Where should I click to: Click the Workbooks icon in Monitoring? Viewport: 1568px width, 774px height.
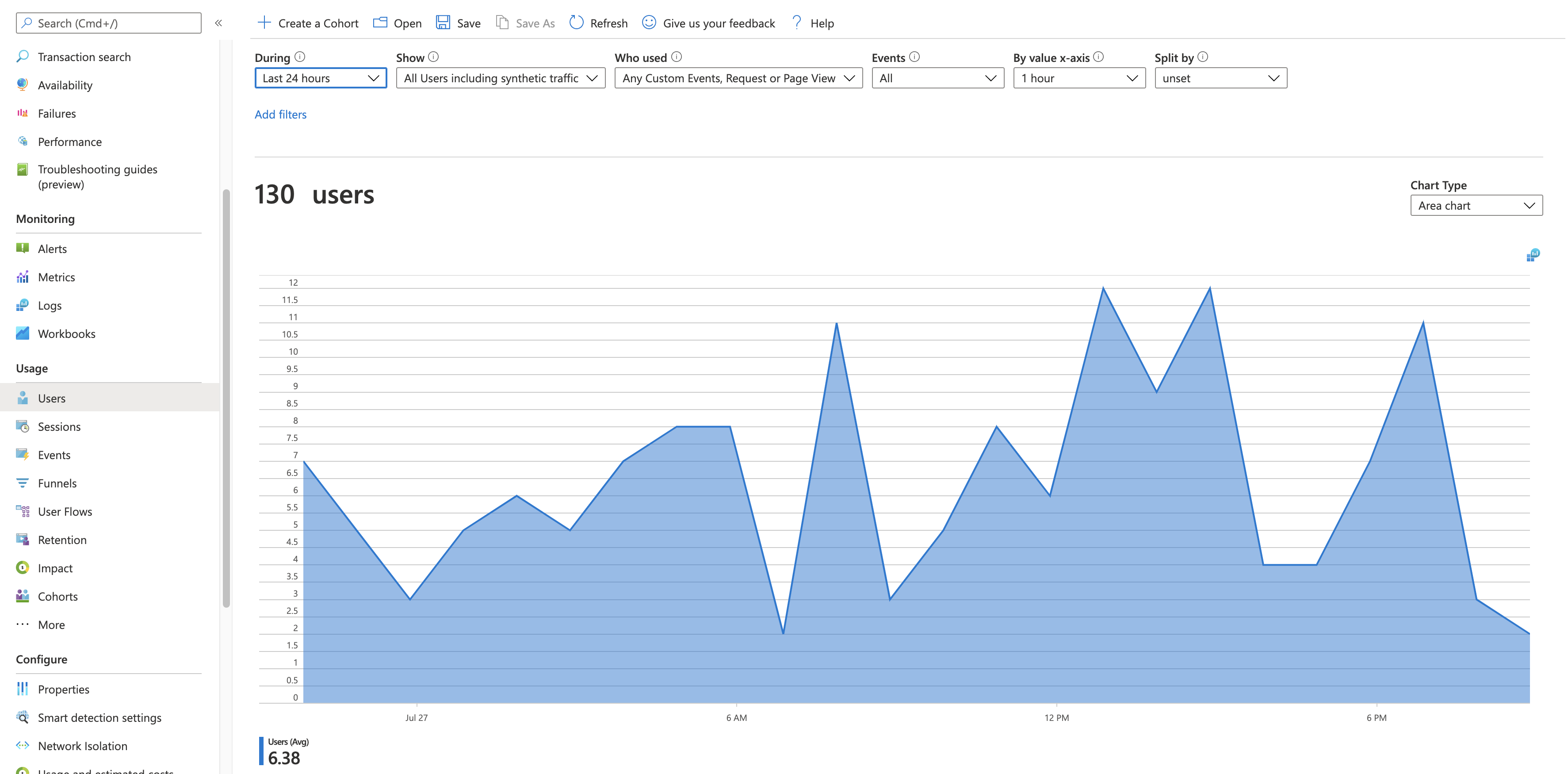22,333
